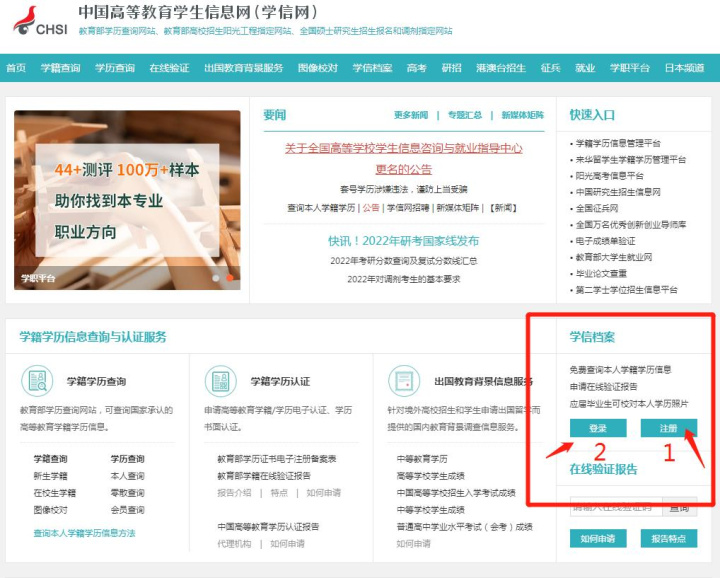This screenshot has width=720, height=578.
Task: Open 零散查询 link
Action: [x=127, y=493]
